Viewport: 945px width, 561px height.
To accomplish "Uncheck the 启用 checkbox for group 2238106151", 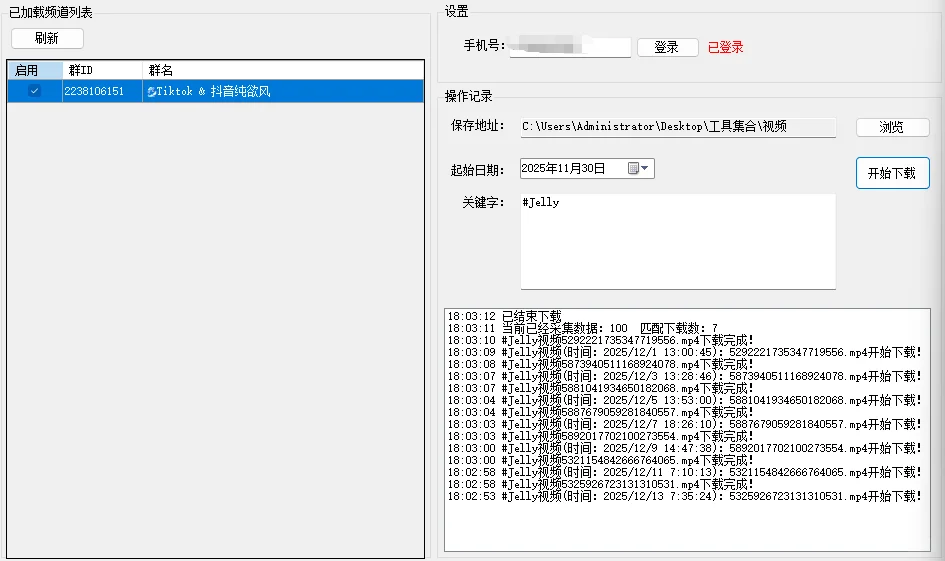I will [34, 91].
